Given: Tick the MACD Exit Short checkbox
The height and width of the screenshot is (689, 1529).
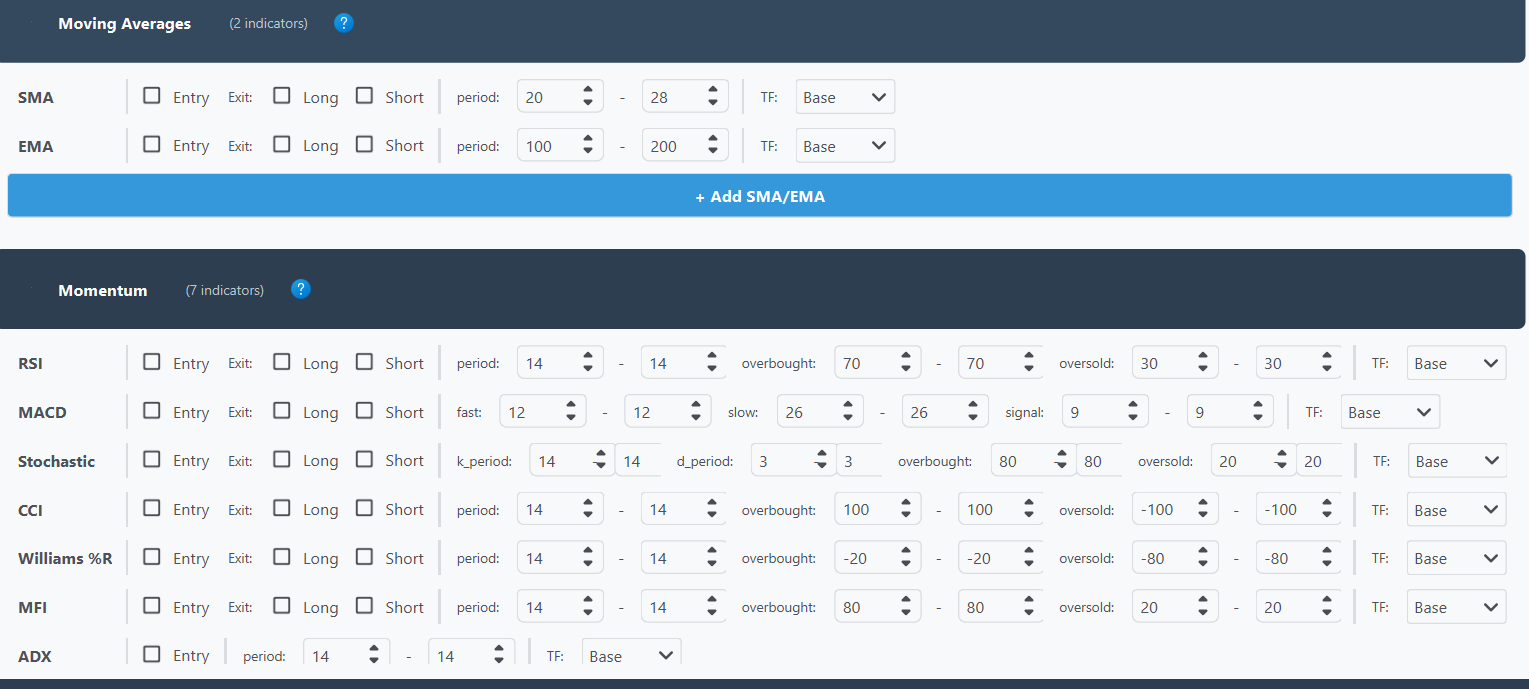Looking at the screenshot, I should pos(364,411).
